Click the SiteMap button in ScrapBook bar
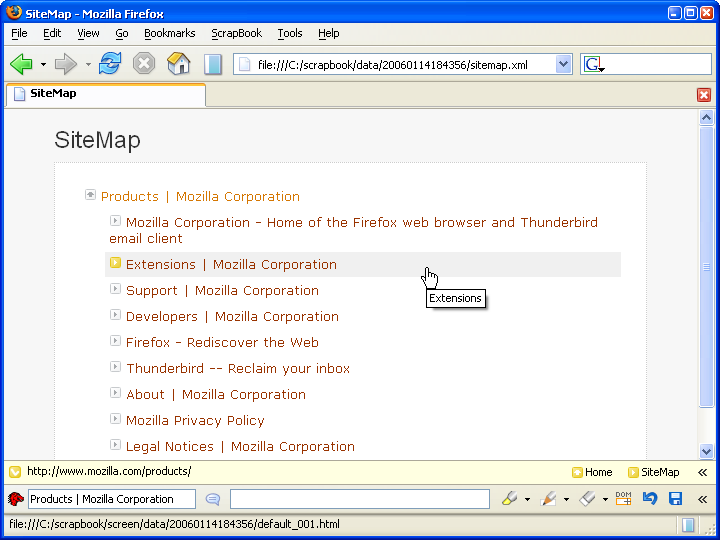Viewport: 720px width, 540px height. click(653, 472)
